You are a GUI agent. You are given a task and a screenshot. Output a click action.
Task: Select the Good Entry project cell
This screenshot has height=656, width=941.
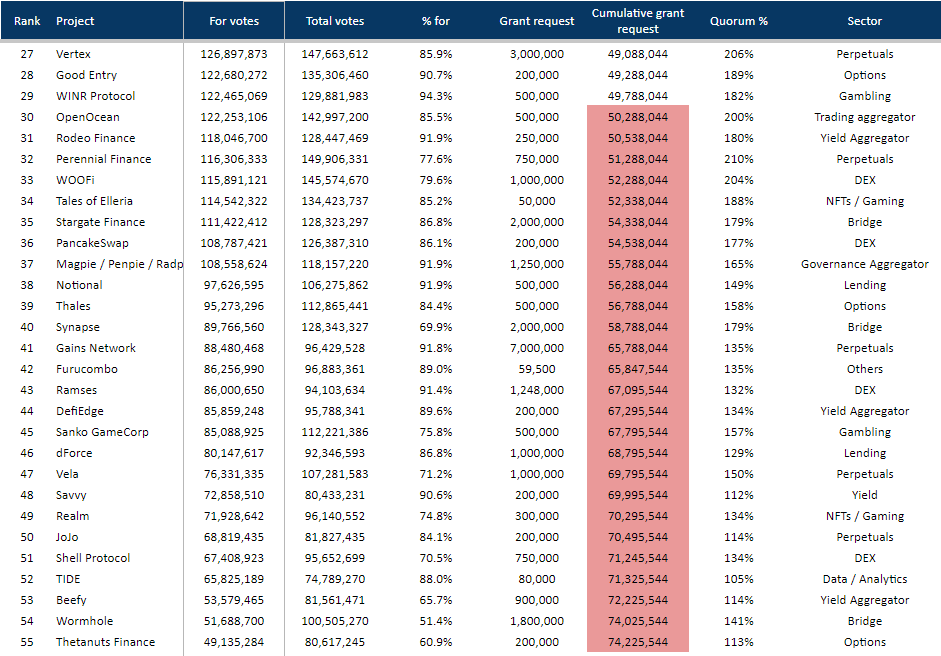point(86,75)
